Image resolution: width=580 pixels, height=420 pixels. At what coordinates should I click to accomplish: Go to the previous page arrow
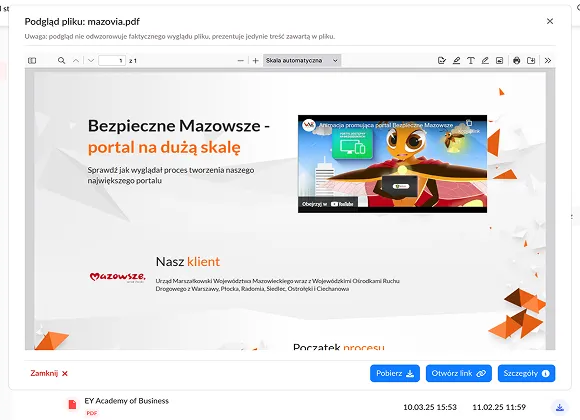pyautogui.click(x=76, y=60)
